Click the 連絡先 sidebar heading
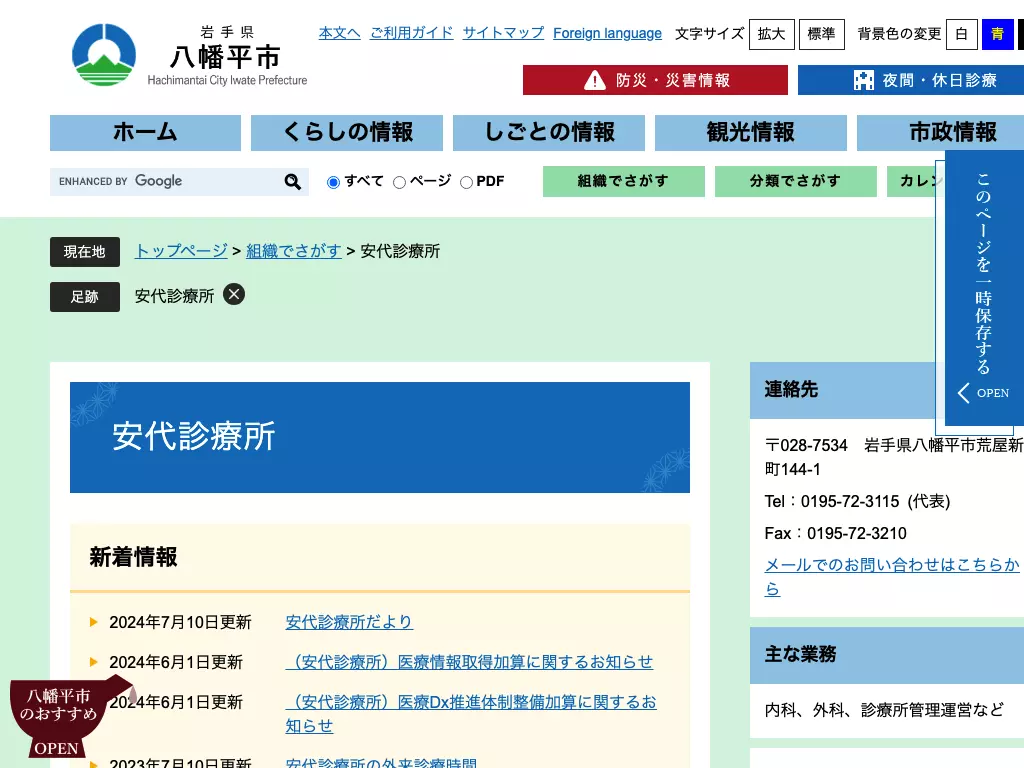 [x=791, y=390]
